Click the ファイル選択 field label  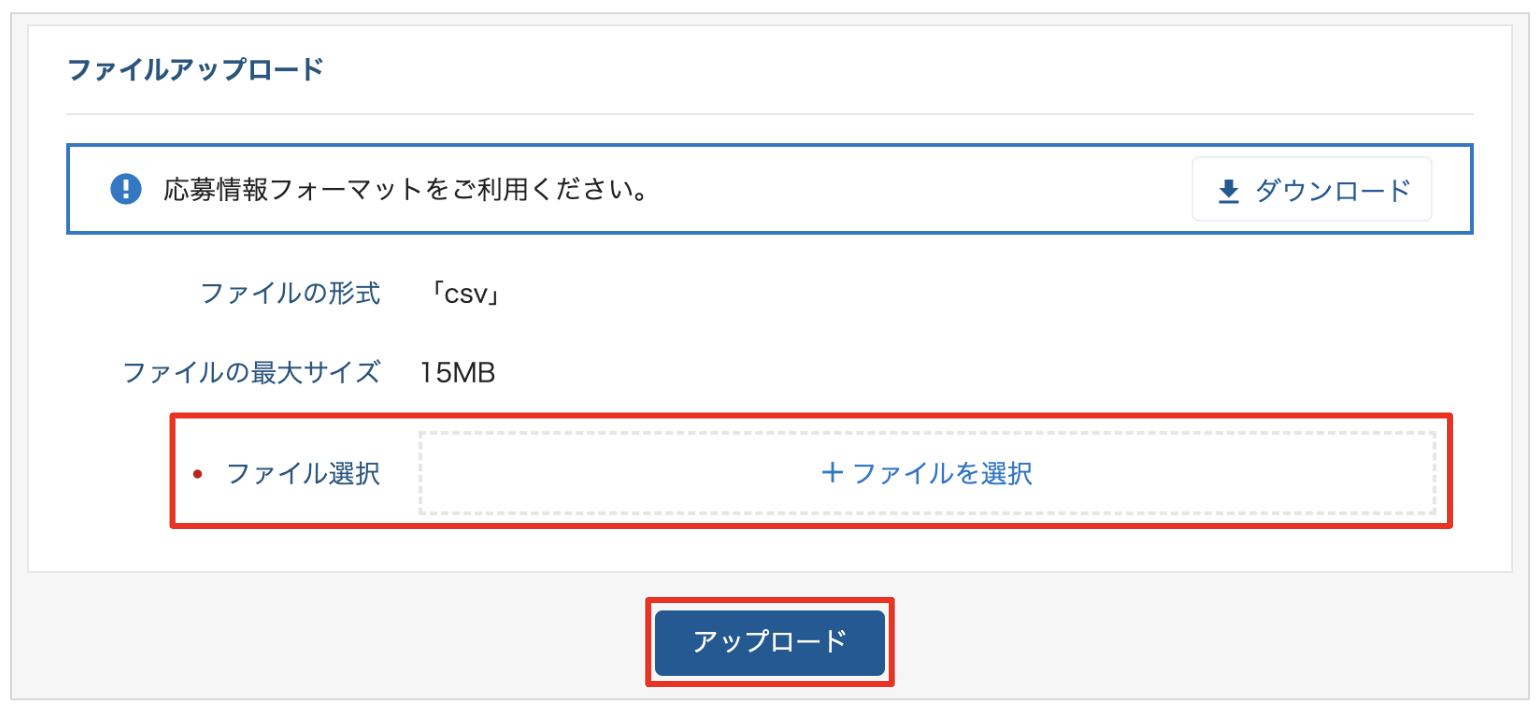pos(303,473)
